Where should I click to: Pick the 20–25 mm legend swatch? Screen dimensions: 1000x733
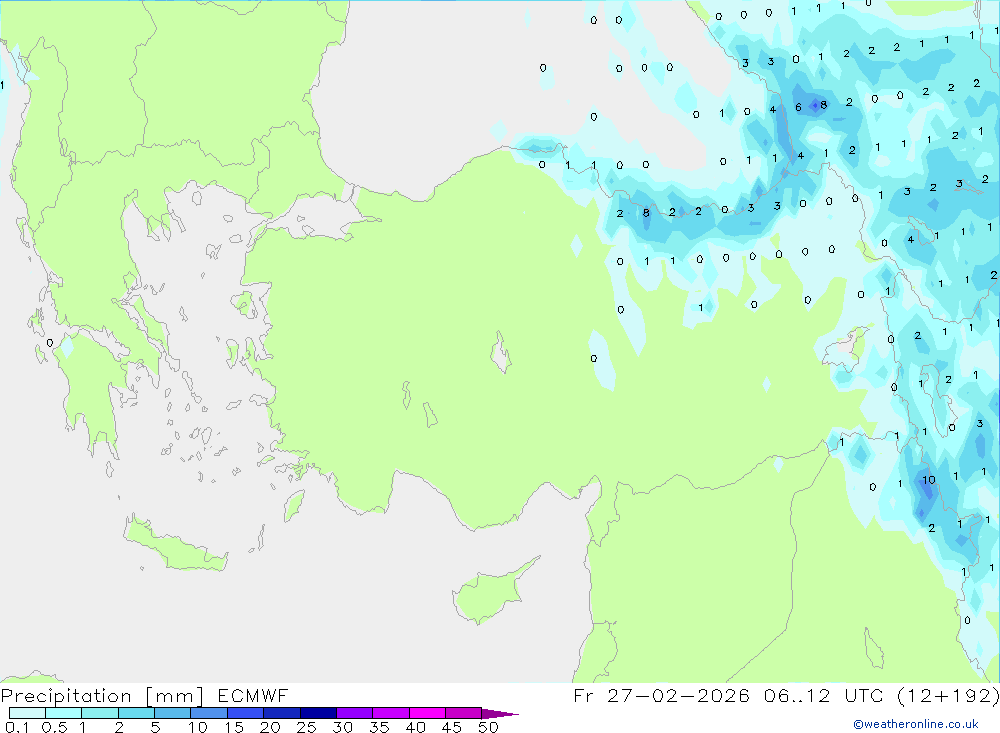(x=282, y=713)
